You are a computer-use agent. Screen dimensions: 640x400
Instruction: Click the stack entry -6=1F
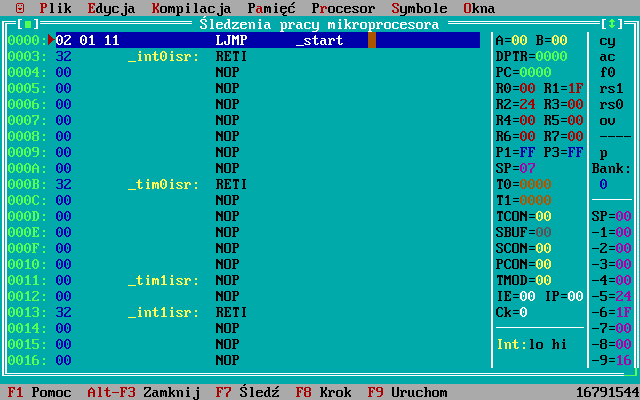[x=611, y=312]
